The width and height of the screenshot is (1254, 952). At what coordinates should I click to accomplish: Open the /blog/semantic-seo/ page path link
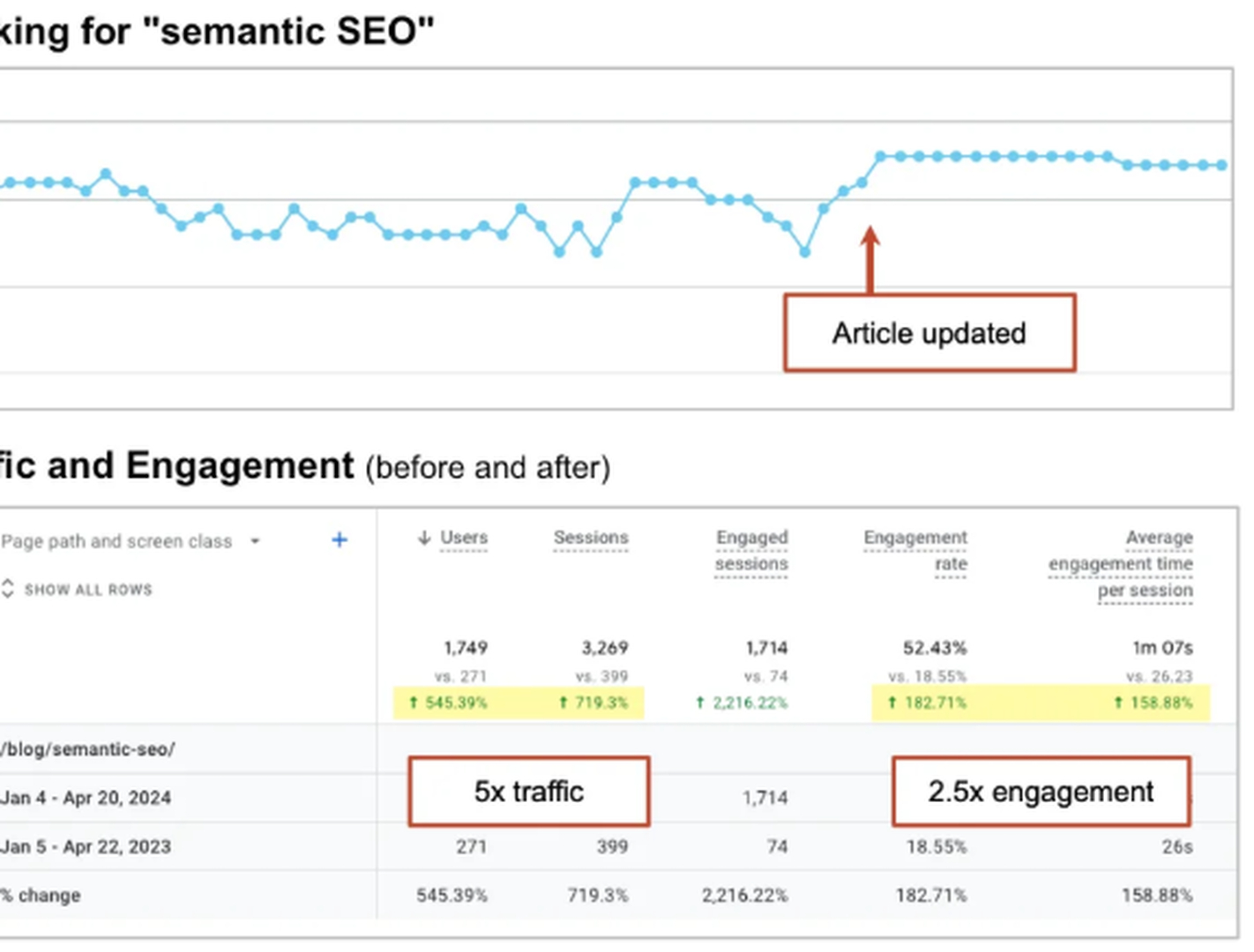point(88,748)
